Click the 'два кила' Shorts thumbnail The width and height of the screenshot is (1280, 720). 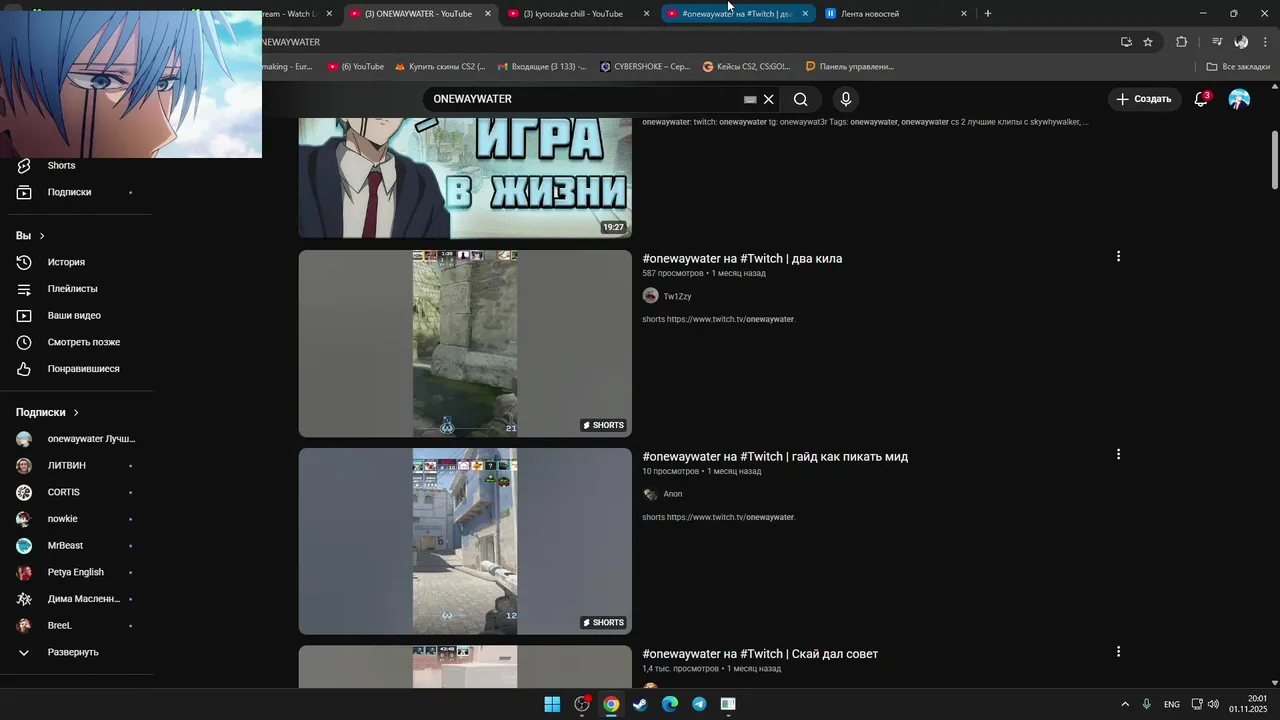[465, 343]
